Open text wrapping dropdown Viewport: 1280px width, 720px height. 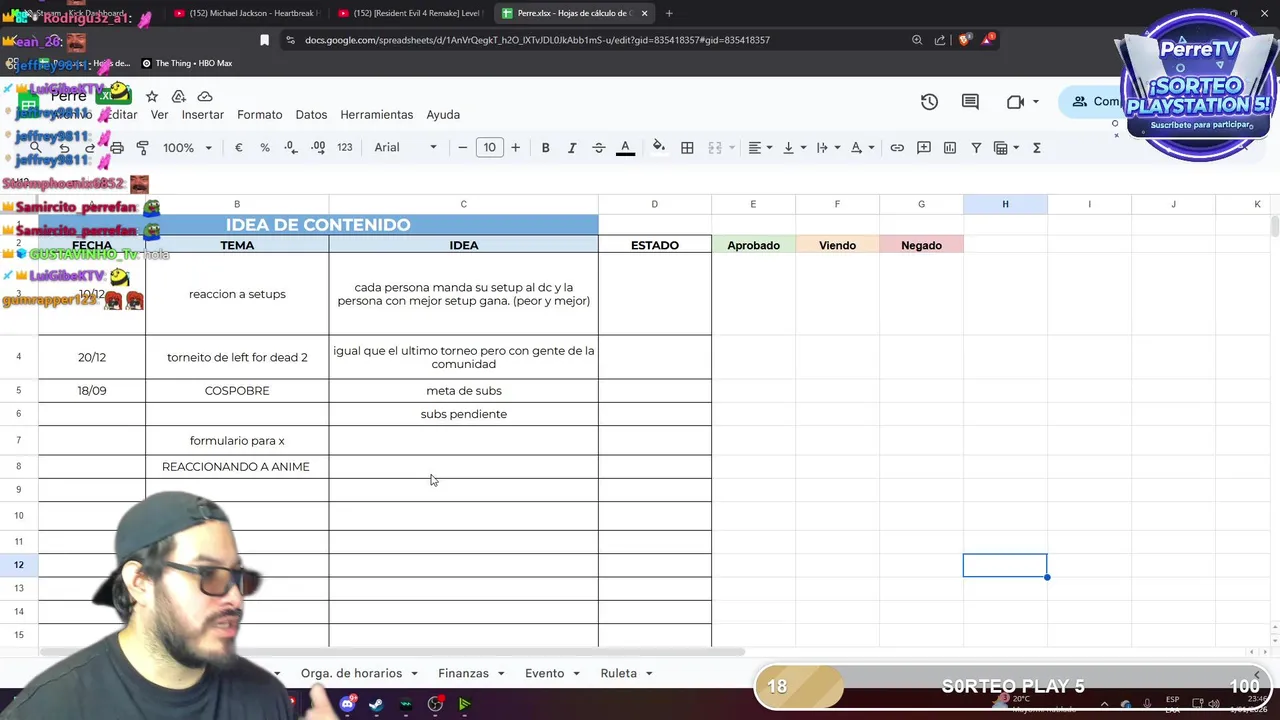coord(828,147)
